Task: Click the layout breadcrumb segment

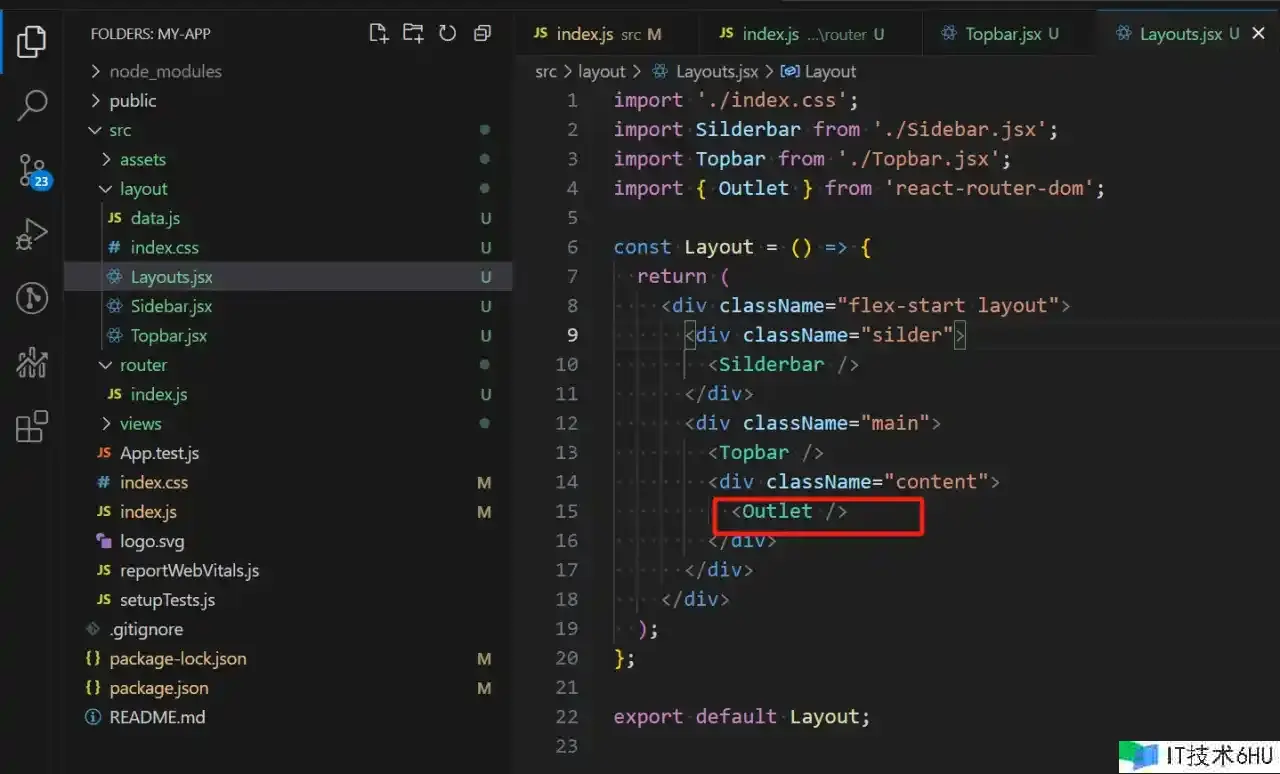Action: [601, 72]
